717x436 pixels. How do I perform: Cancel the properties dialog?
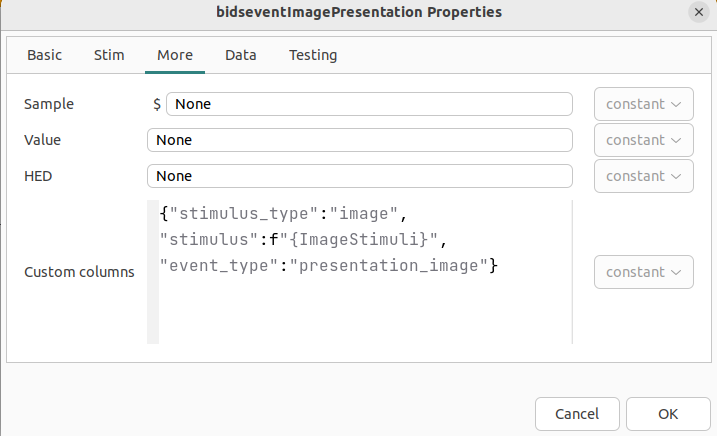(x=577, y=414)
